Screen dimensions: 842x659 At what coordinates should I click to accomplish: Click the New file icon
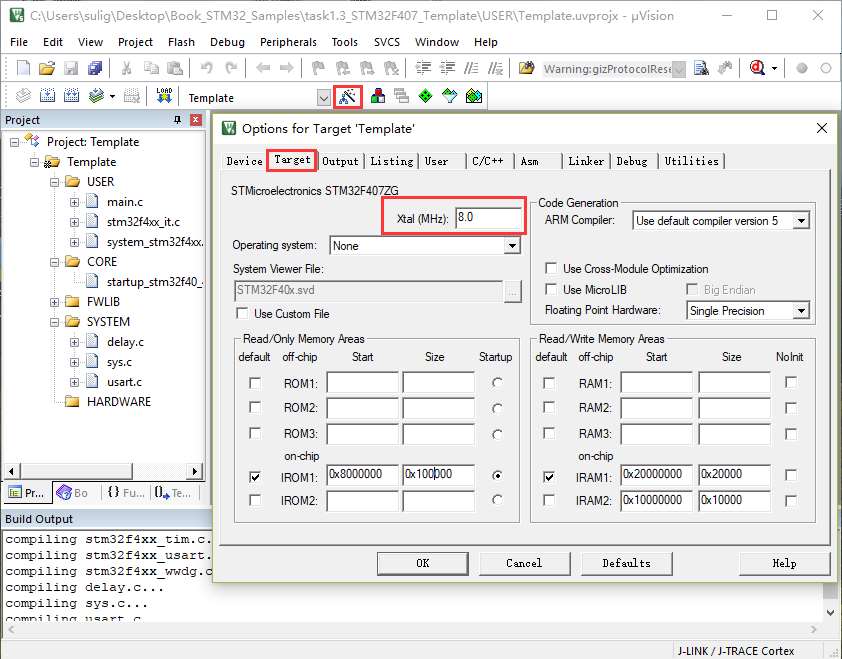tap(24, 68)
